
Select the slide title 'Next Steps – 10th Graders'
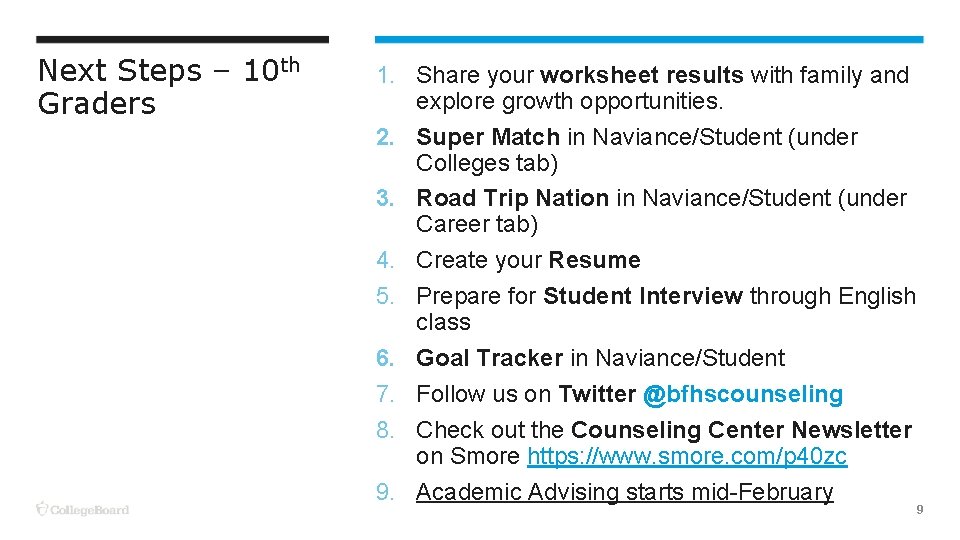169,86
